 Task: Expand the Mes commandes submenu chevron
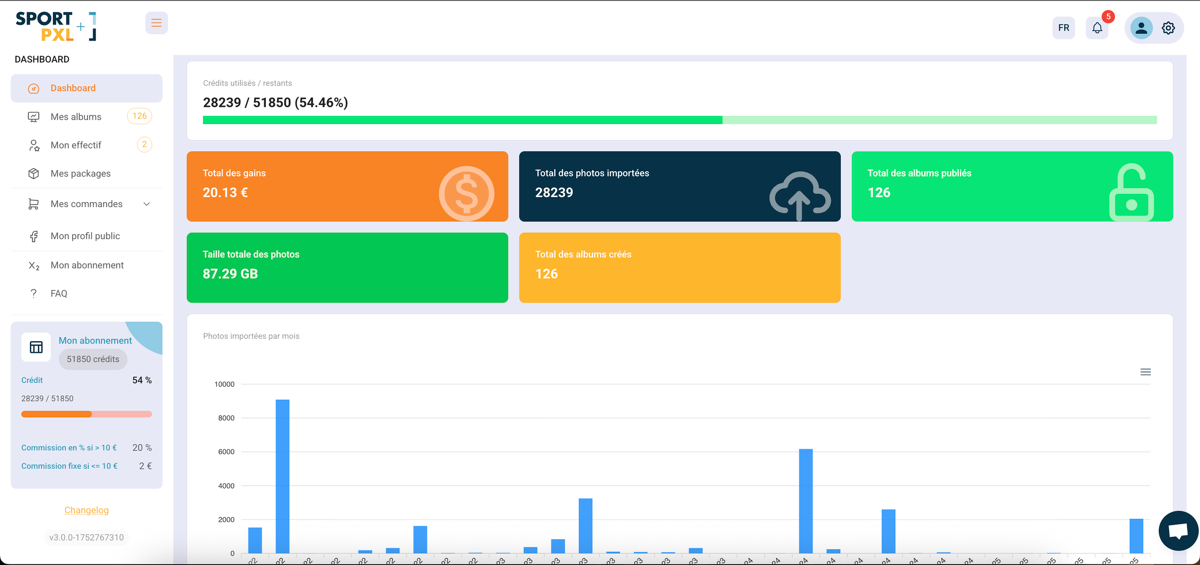(147, 204)
